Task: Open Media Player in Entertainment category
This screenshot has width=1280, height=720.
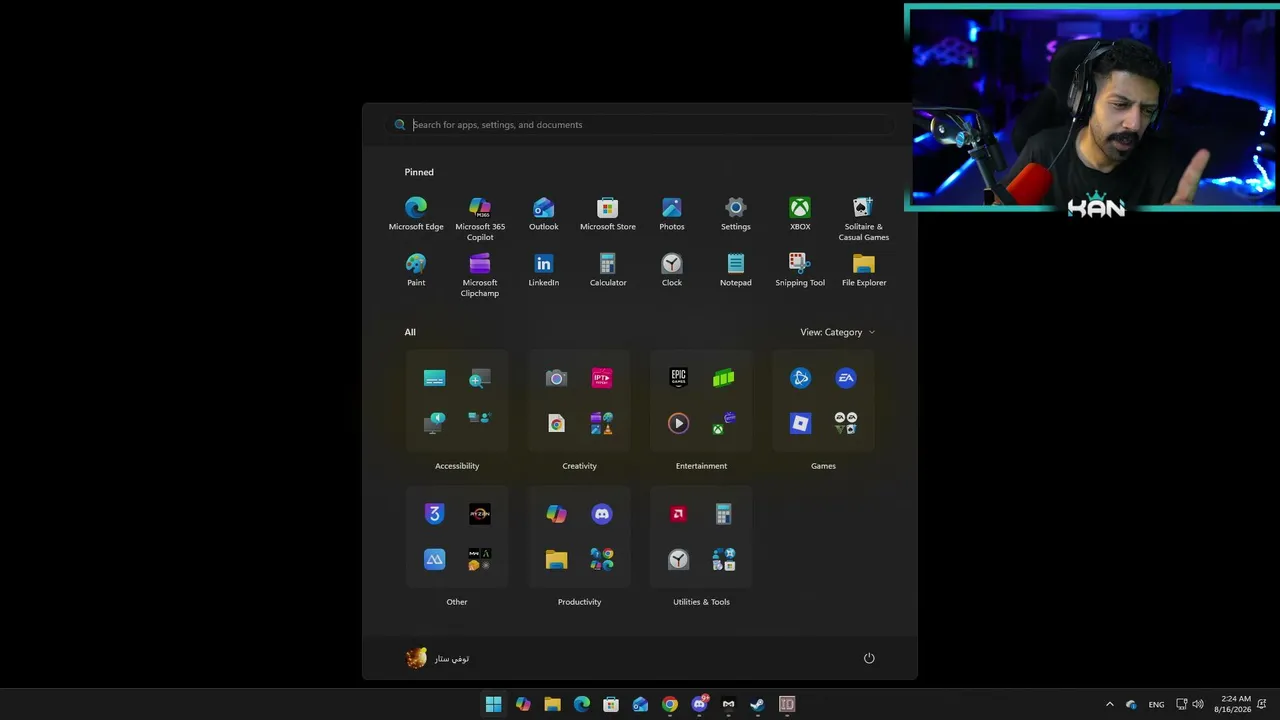Action: click(x=678, y=423)
